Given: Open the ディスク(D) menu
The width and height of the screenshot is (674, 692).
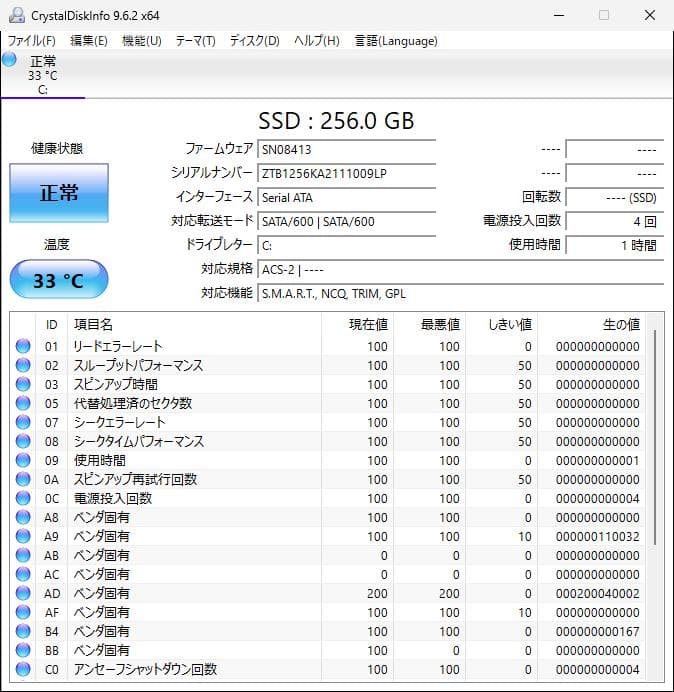Looking at the screenshot, I should (255, 41).
